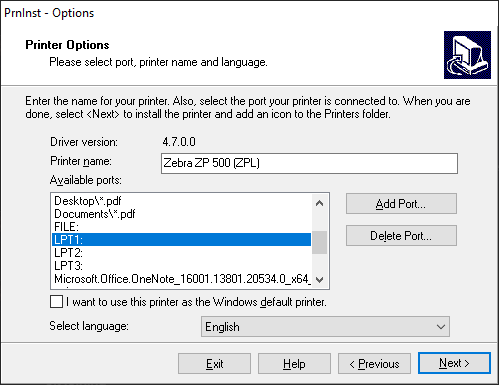Open the Select language dropdown
The image size is (499, 385).
point(325,327)
